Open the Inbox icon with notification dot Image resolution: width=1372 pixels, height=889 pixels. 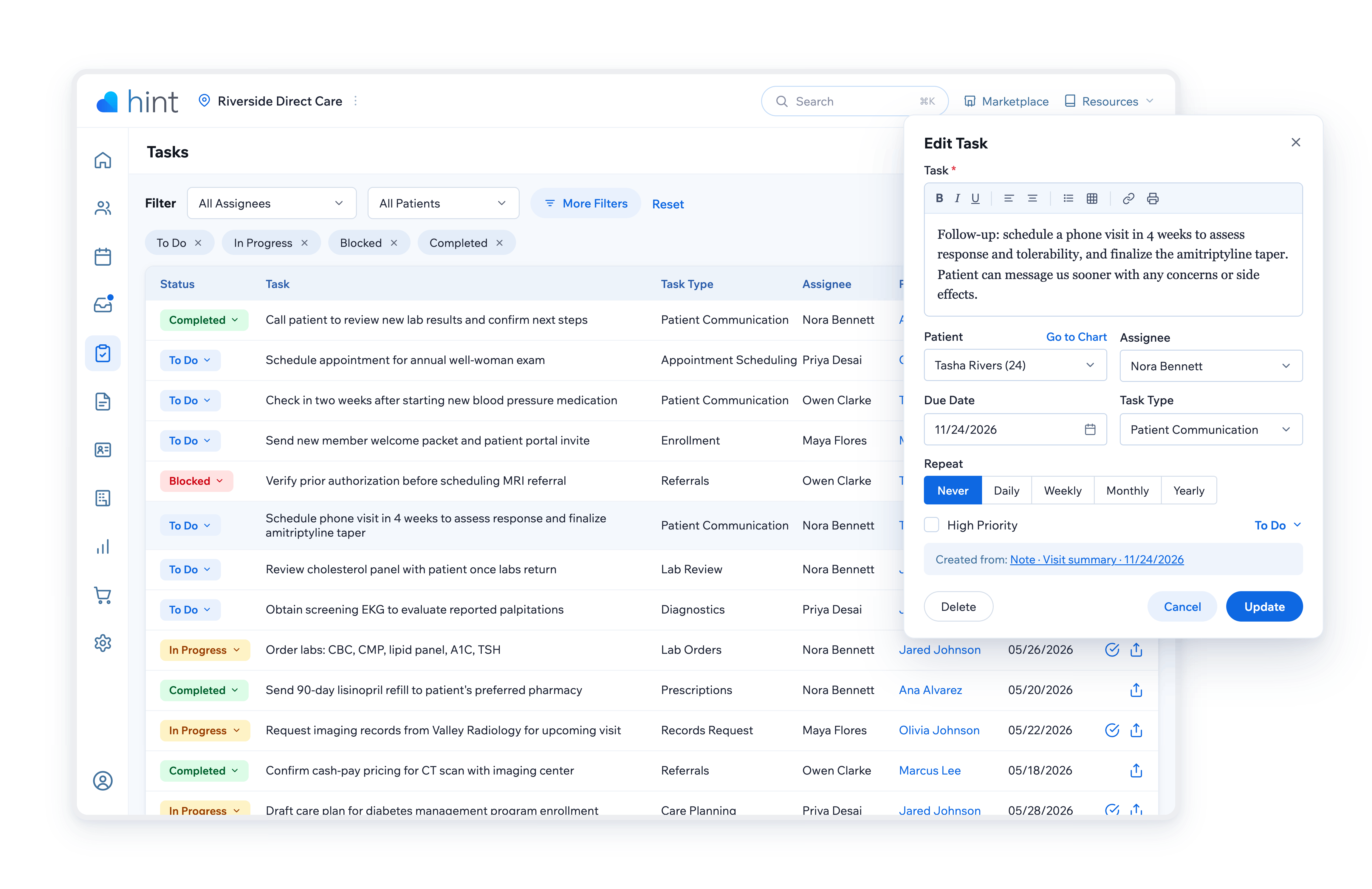pos(103,304)
